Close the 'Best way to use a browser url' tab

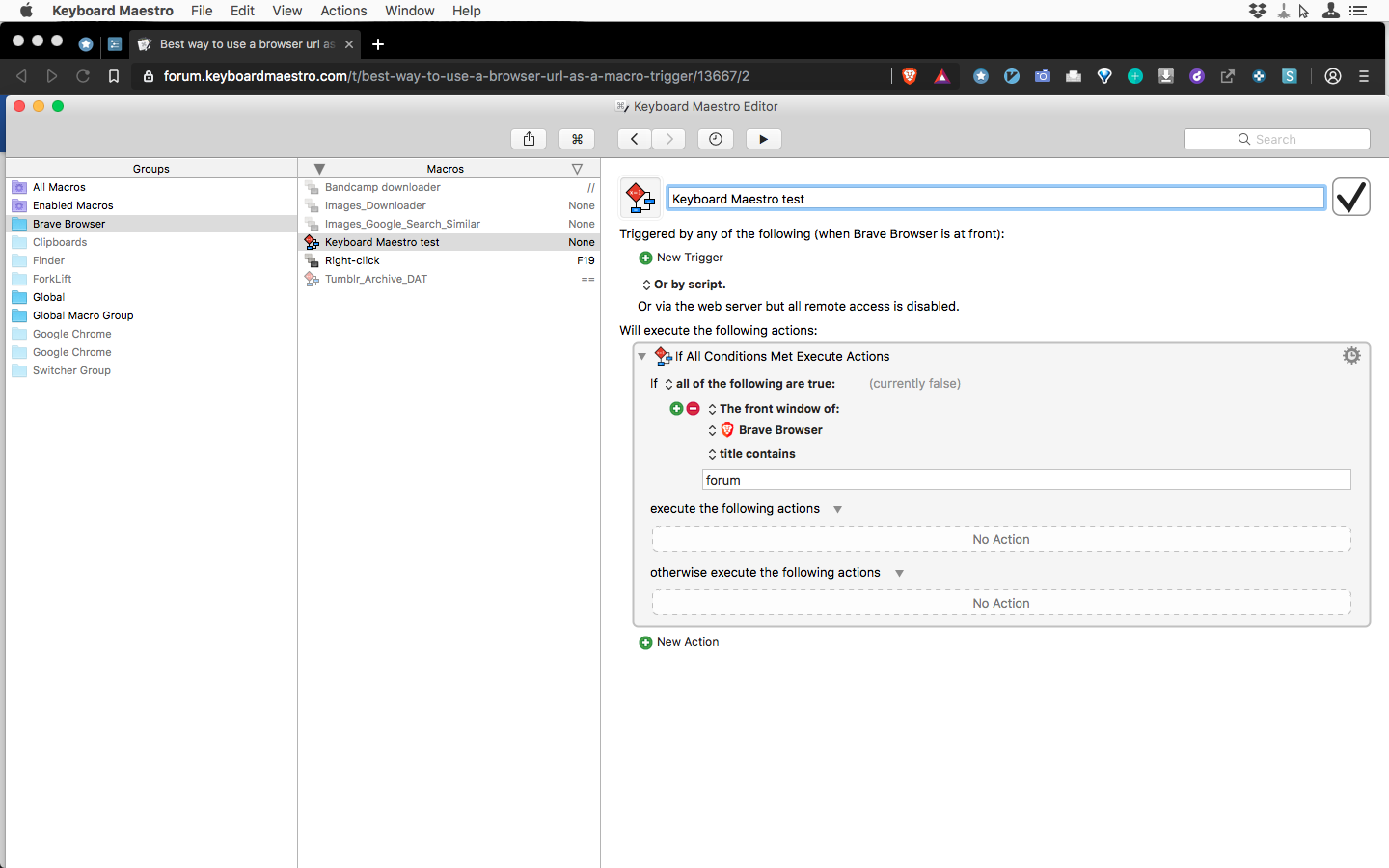tap(349, 44)
